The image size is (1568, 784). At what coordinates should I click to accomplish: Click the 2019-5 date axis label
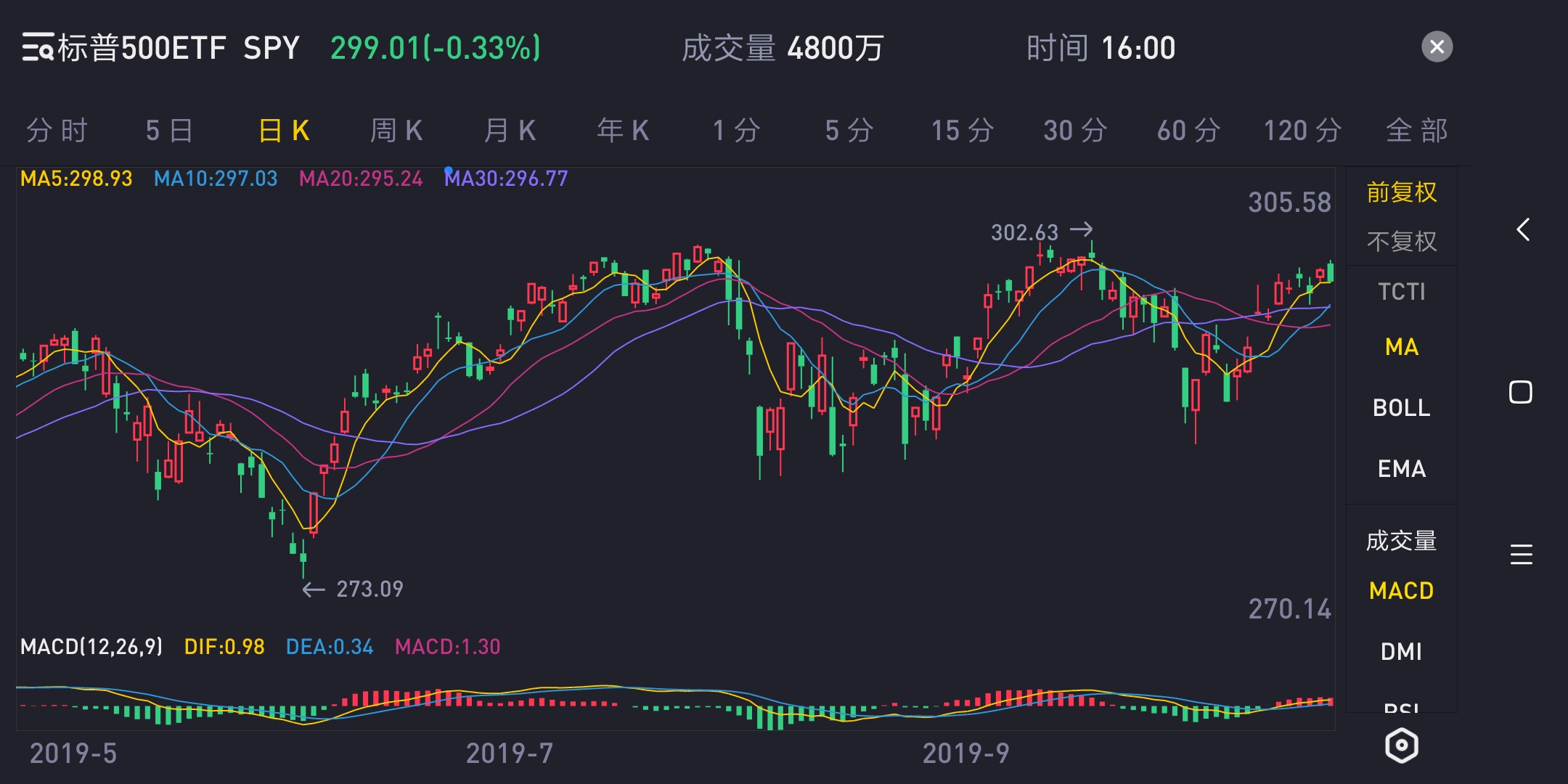pos(73,754)
